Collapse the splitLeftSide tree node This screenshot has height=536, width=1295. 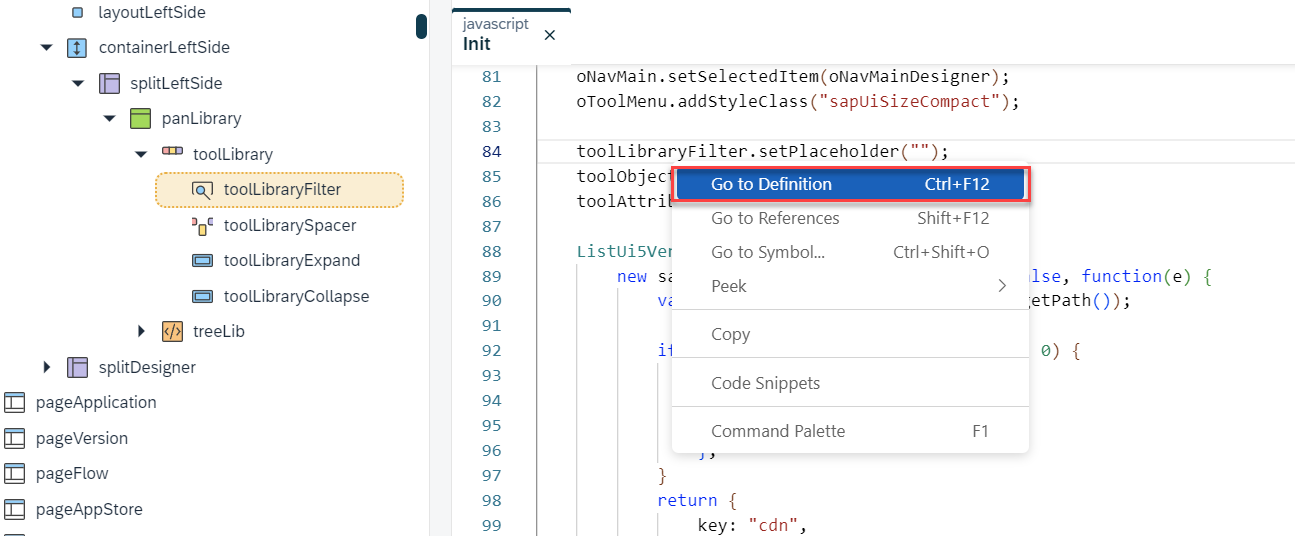pyautogui.click(x=78, y=83)
